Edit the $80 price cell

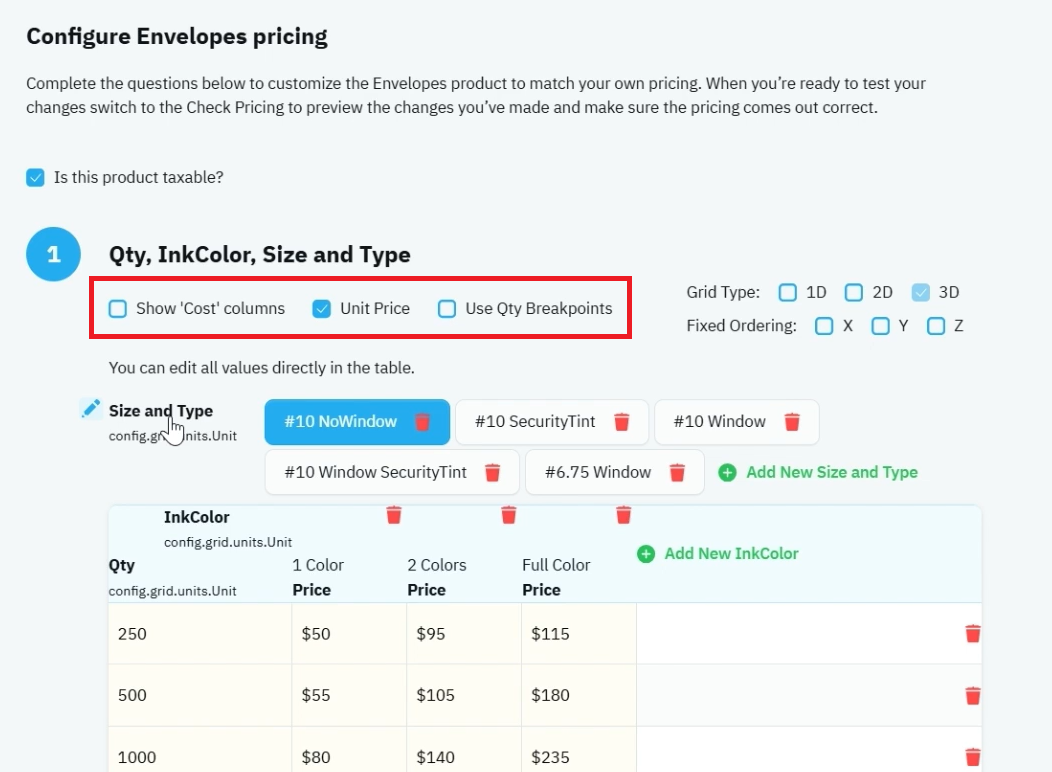coord(350,750)
